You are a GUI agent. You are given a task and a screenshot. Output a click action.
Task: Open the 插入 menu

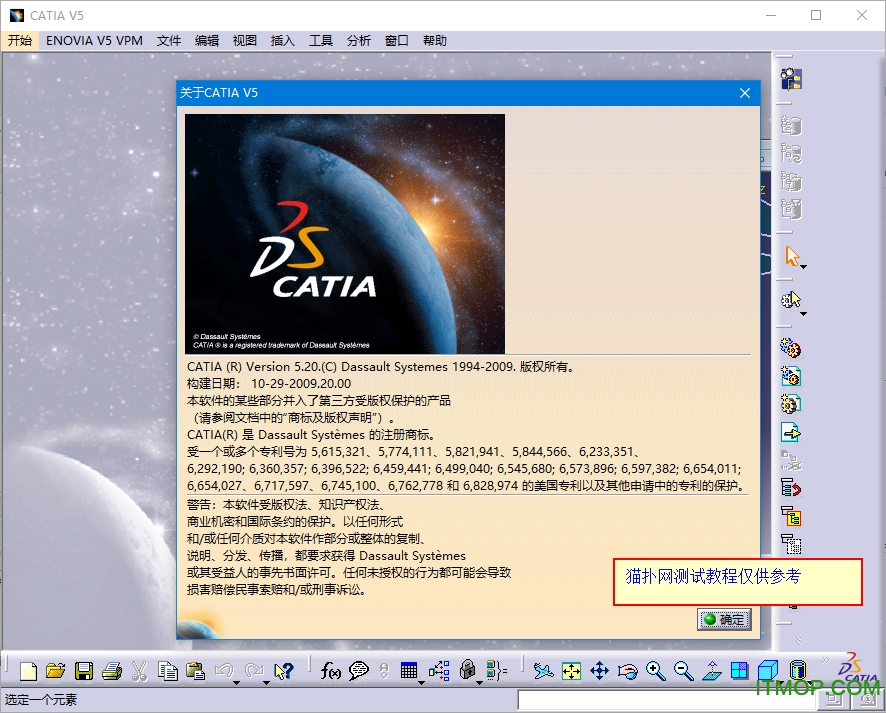tap(283, 41)
